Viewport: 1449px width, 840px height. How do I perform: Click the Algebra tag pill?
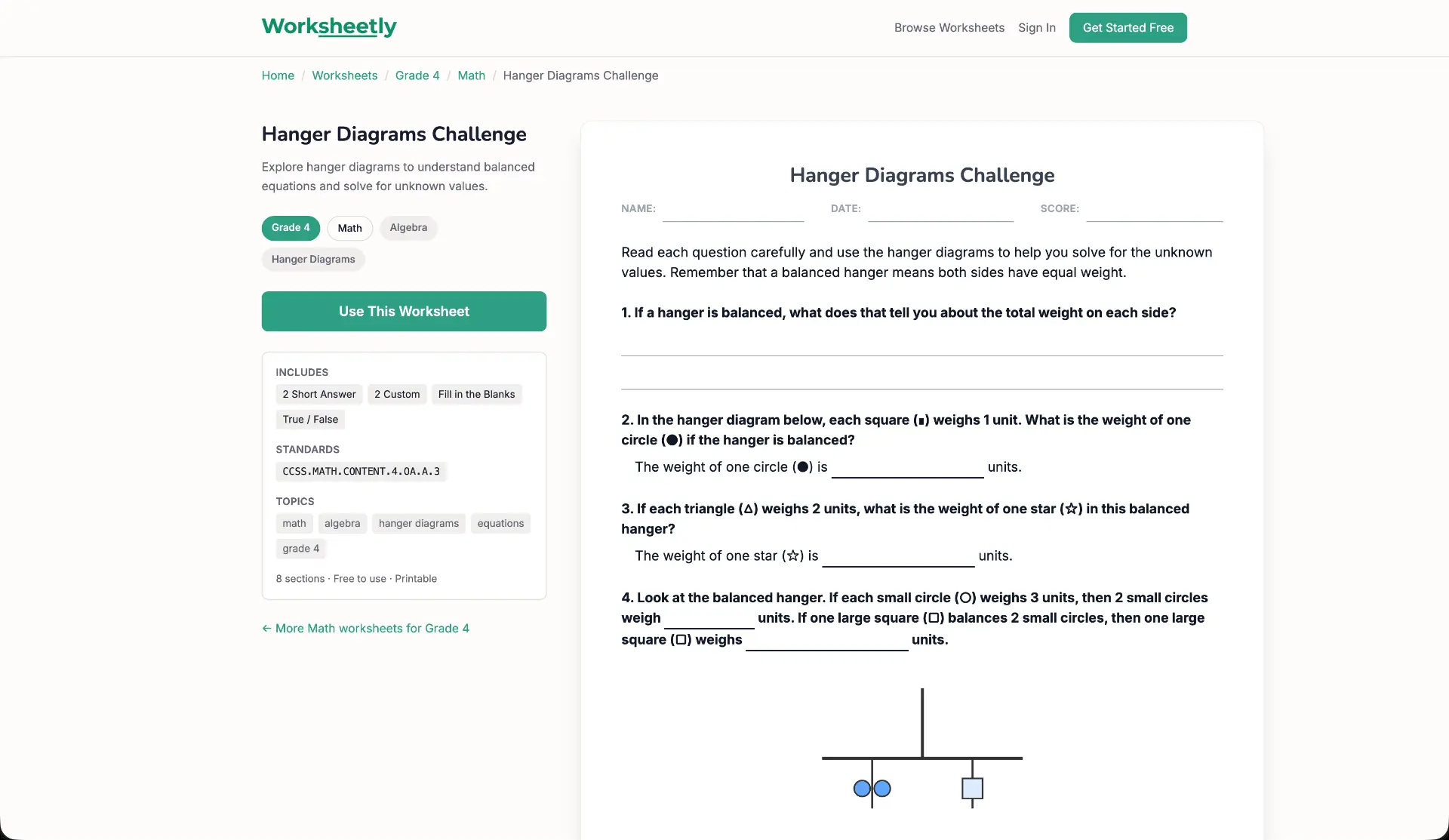(x=408, y=228)
